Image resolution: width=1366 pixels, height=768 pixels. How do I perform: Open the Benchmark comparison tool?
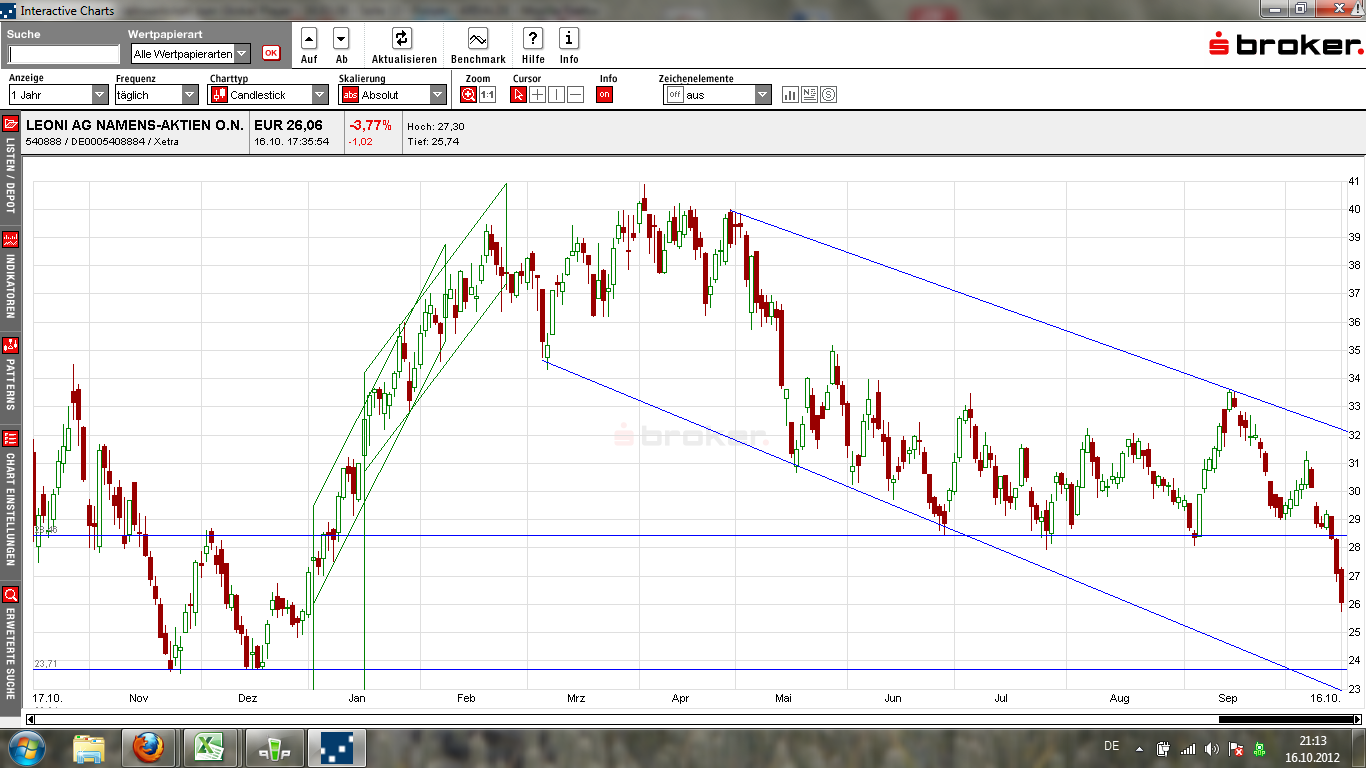[478, 39]
